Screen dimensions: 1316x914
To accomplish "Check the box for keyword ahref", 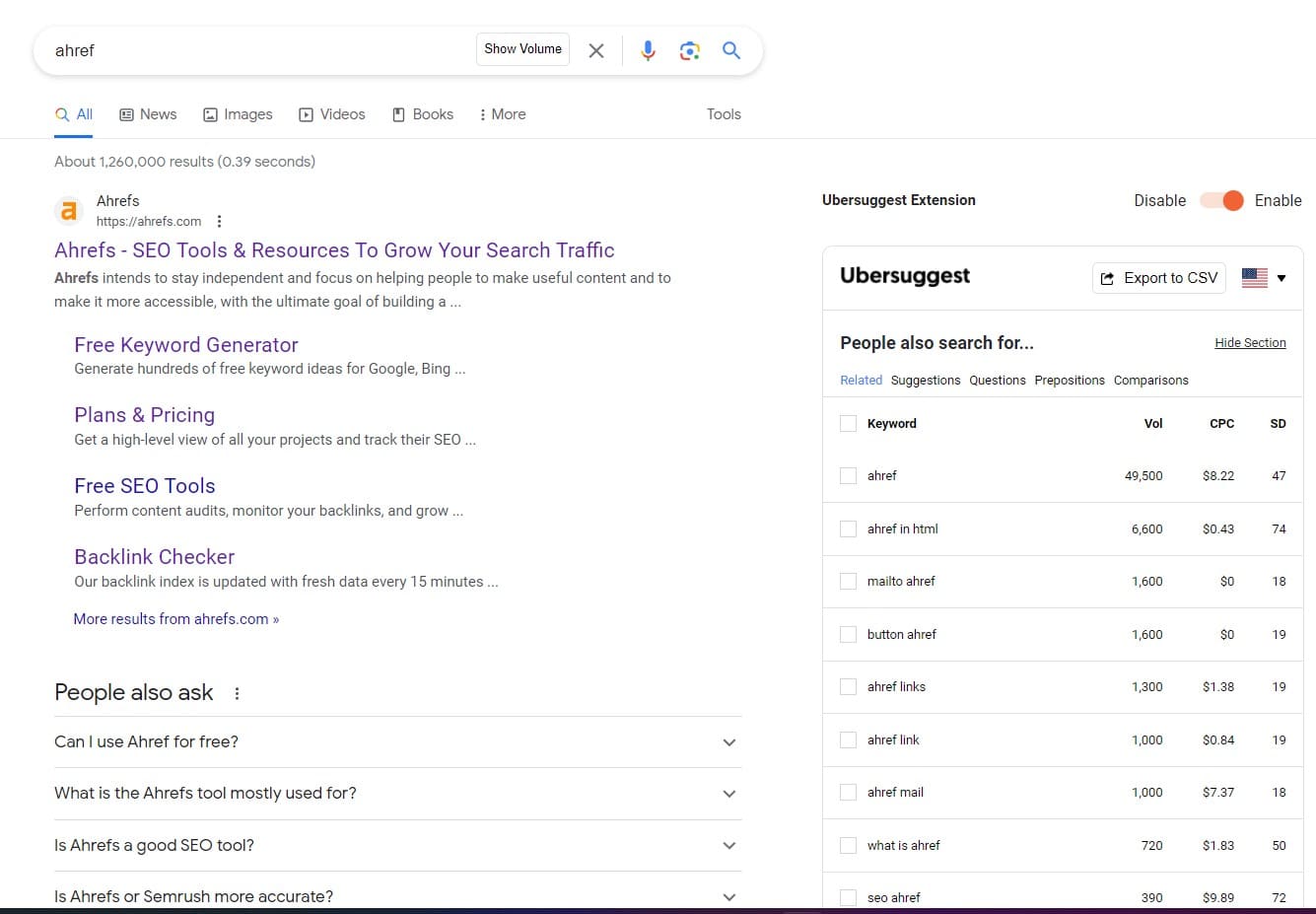I will (848, 476).
